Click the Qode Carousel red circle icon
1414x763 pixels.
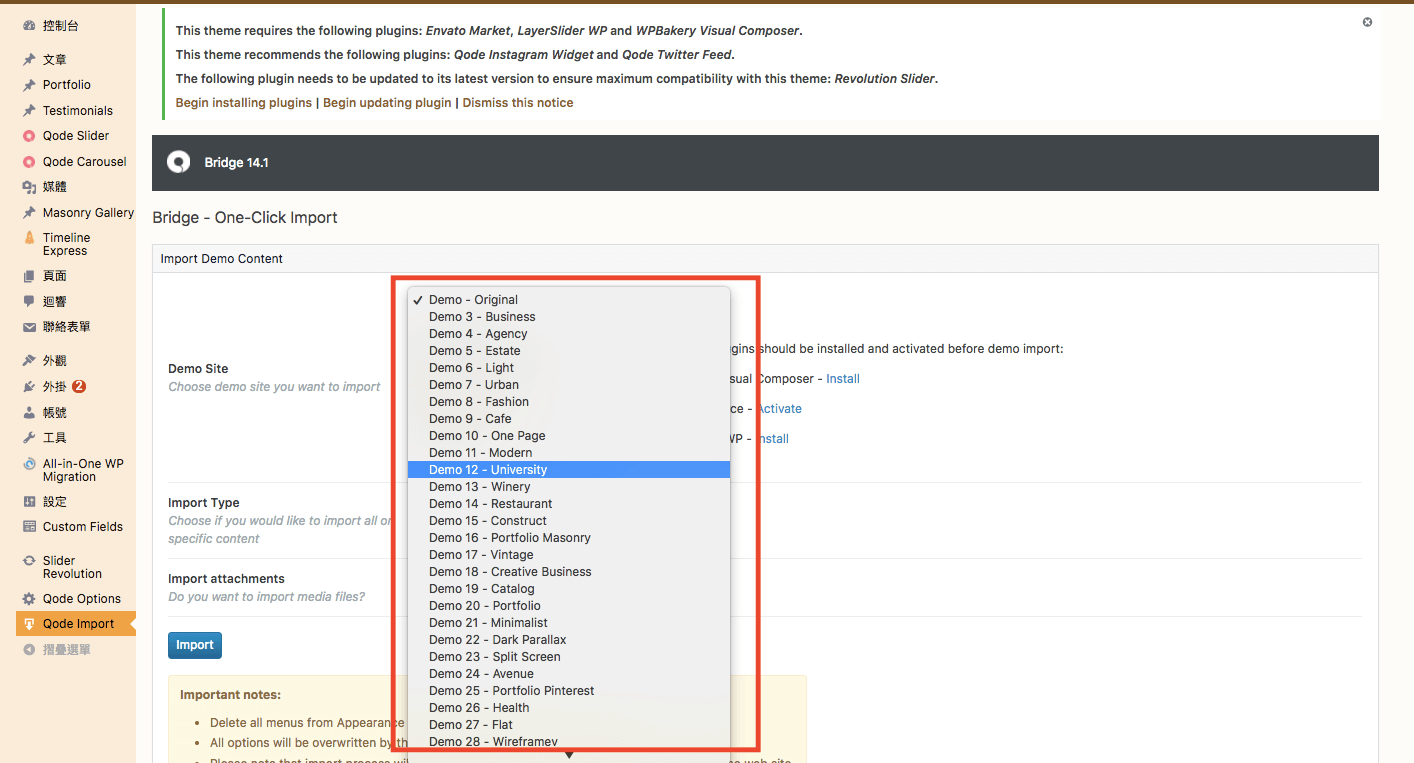(29, 162)
